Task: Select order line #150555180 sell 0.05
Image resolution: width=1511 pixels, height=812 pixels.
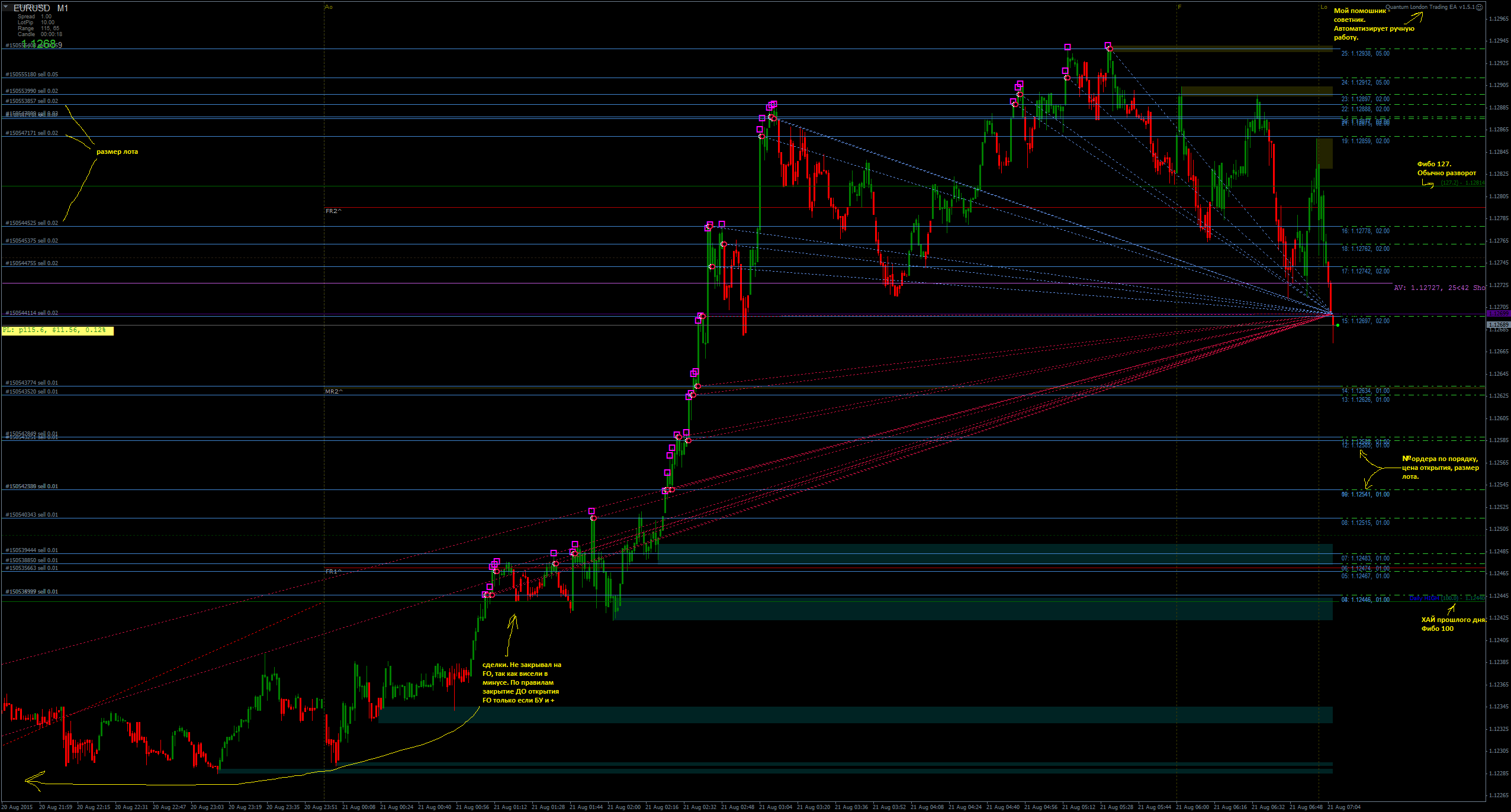Action: (32, 75)
